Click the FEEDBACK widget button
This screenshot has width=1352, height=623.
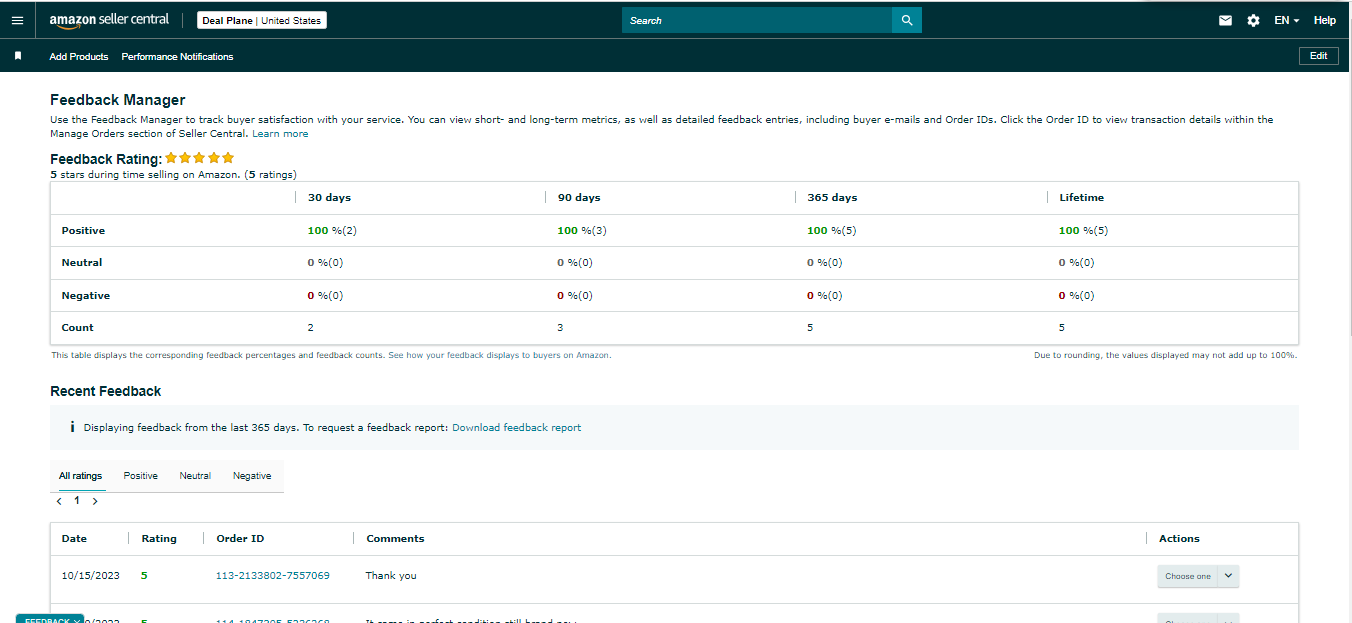(x=50, y=619)
